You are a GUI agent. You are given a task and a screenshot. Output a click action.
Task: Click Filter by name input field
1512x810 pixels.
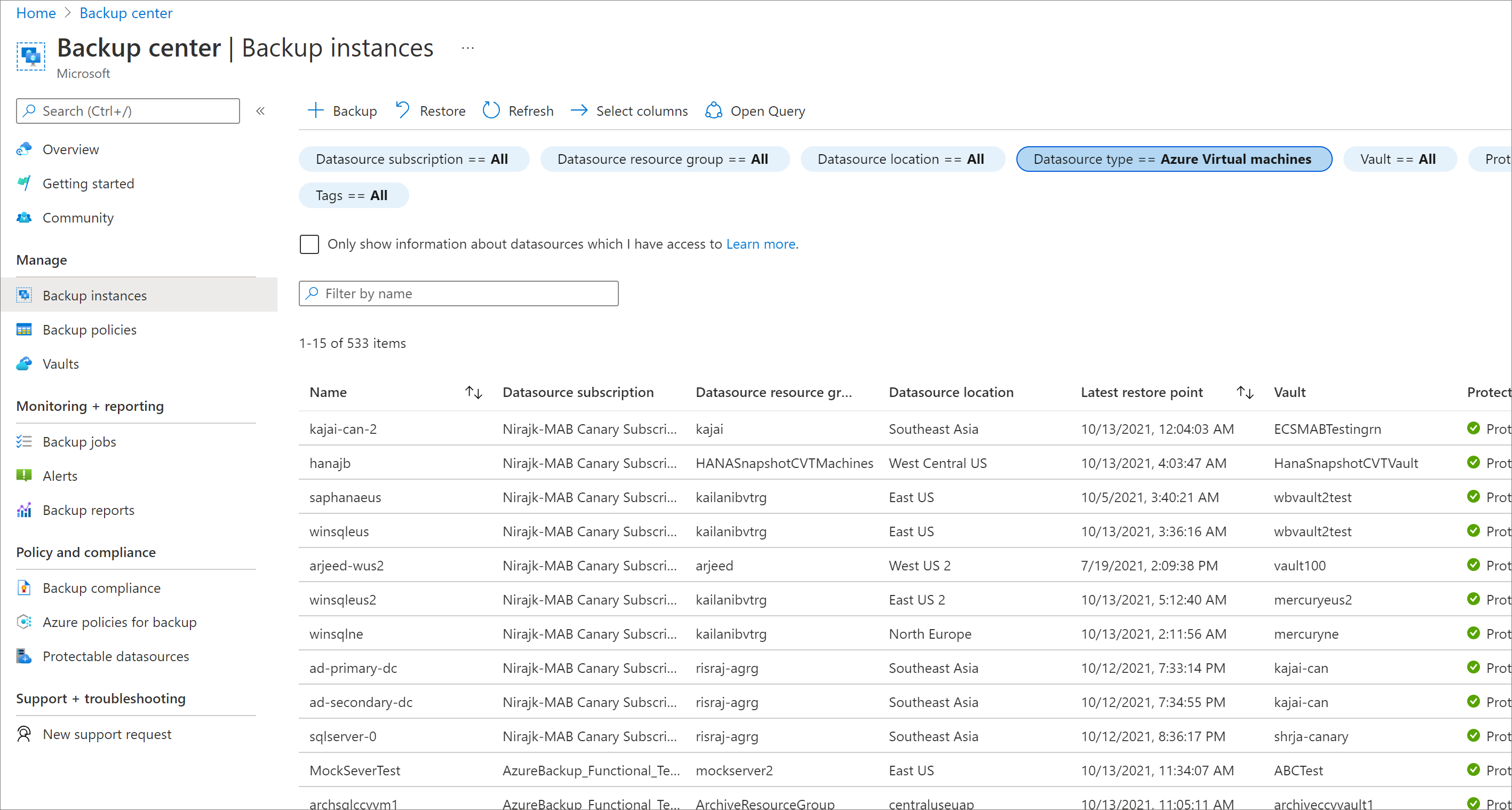458,293
